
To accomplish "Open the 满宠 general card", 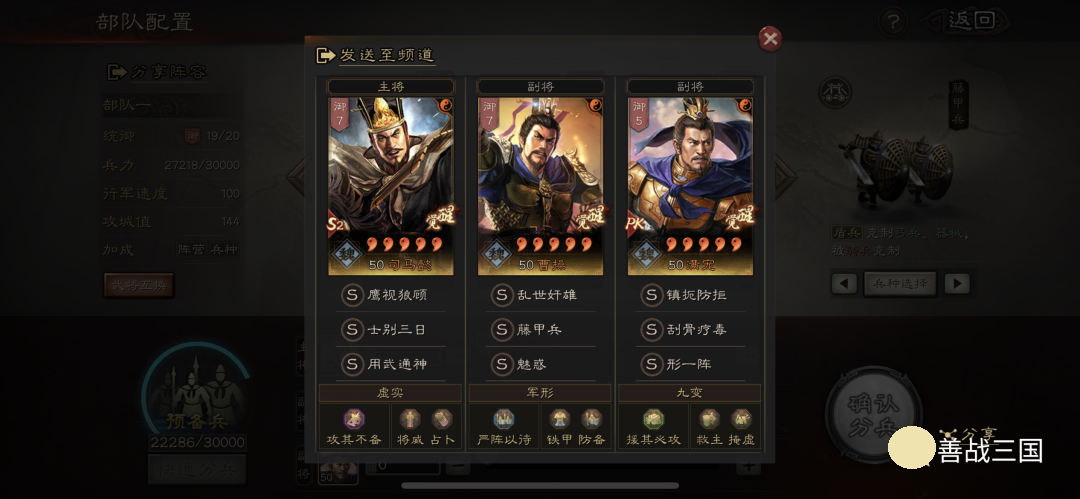I will point(690,186).
